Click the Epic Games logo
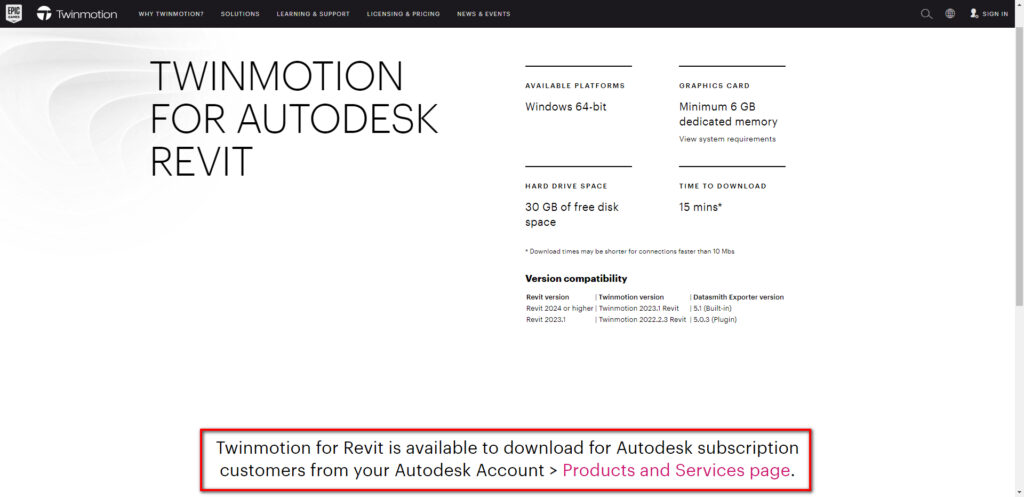Image resolution: width=1024 pixels, height=497 pixels. point(13,14)
